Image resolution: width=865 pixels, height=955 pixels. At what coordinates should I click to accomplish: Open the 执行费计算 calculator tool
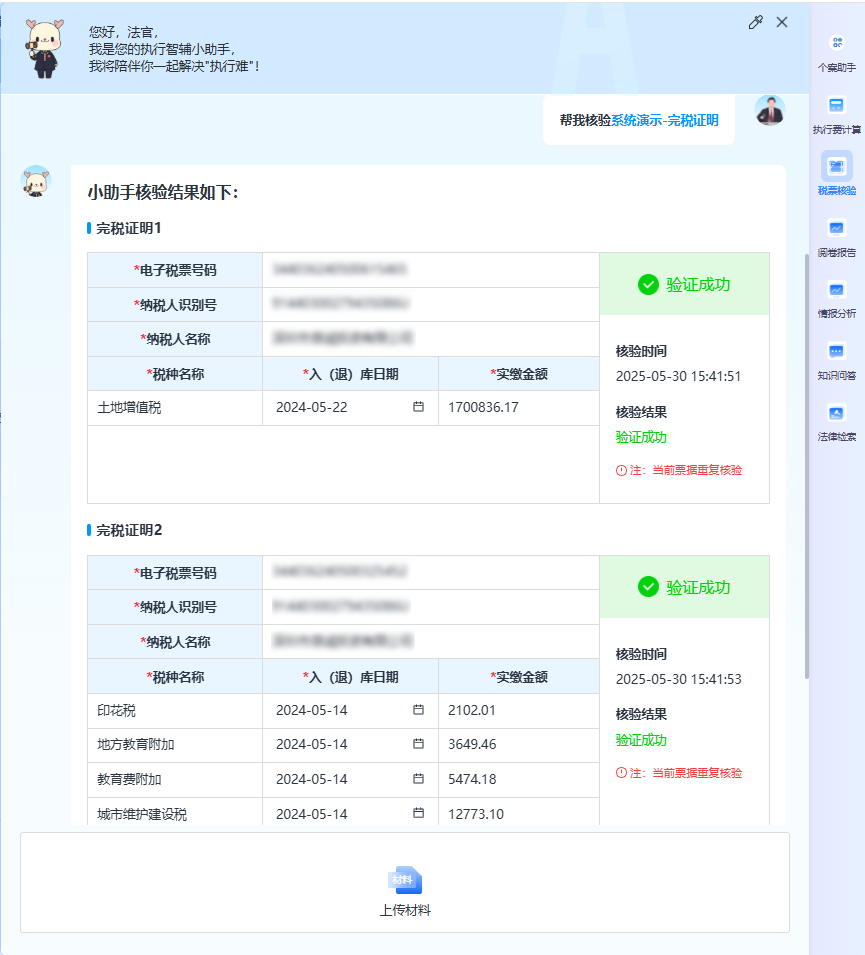coord(836,105)
